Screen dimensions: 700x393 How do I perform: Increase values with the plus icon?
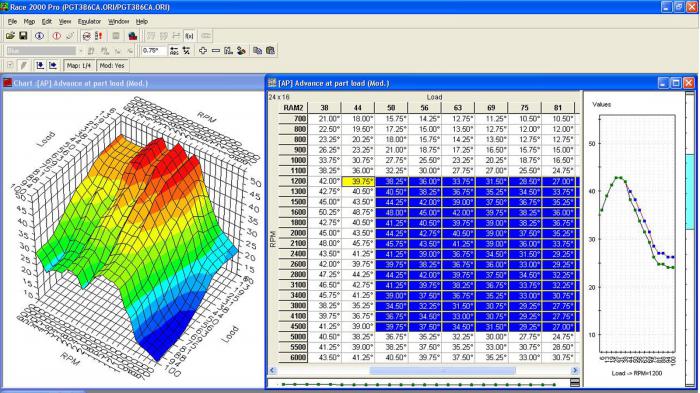(203, 51)
